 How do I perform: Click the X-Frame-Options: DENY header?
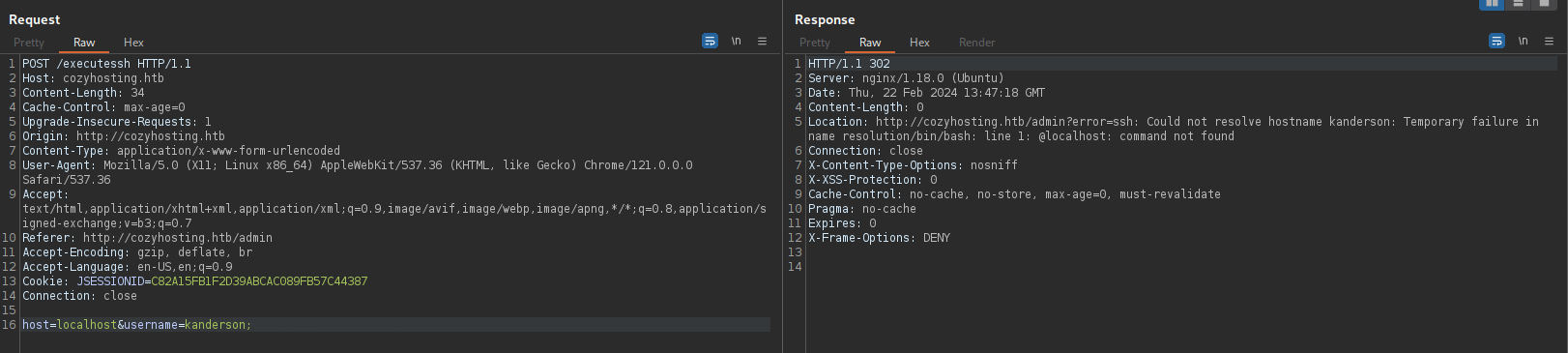(879, 238)
